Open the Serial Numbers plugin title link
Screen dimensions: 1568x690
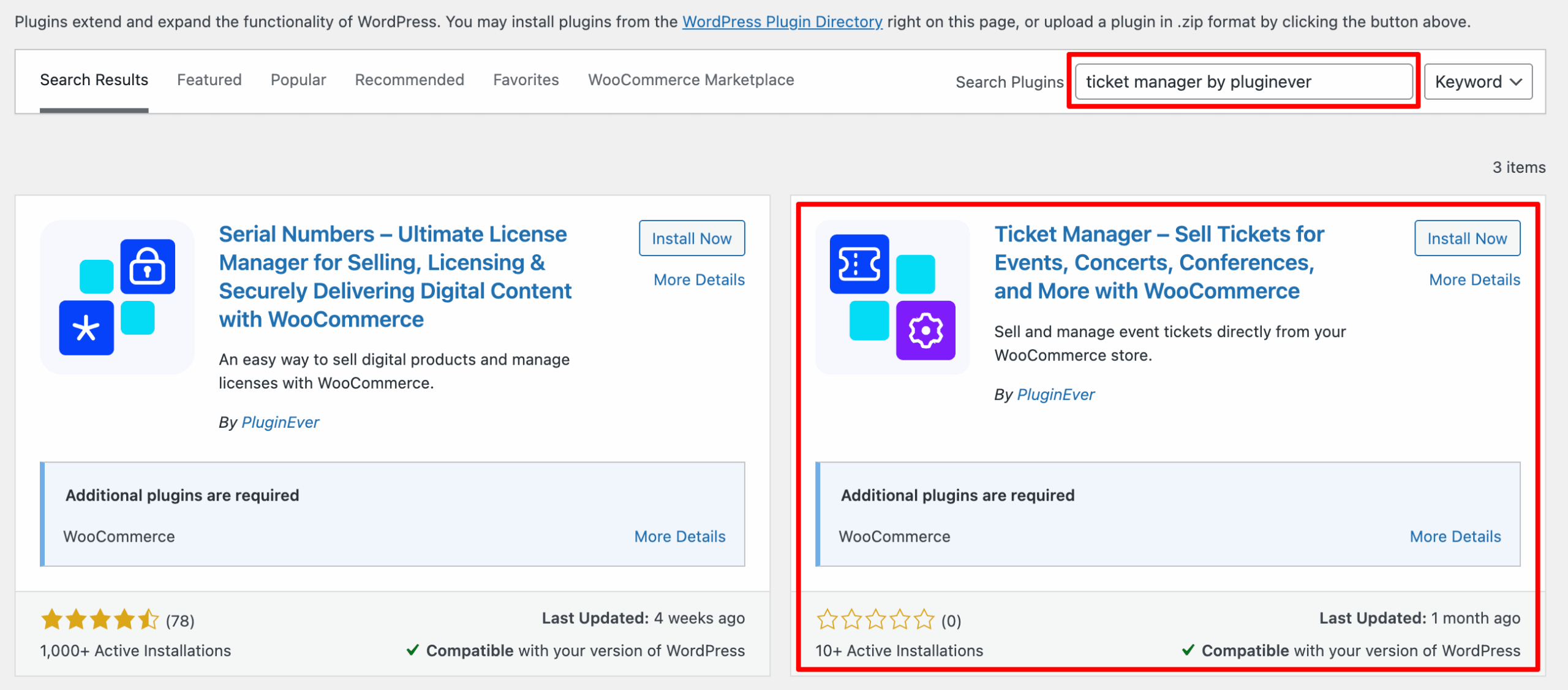click(x=396, y=276)
